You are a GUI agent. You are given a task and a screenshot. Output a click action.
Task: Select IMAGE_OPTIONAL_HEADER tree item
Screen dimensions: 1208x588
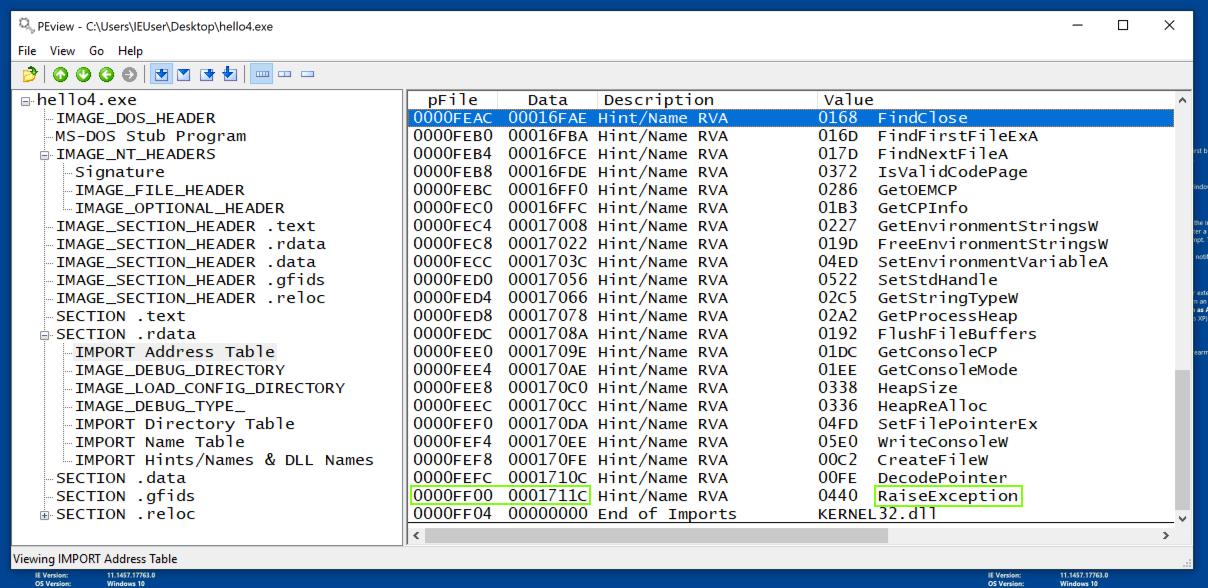(x=180, y=208)
